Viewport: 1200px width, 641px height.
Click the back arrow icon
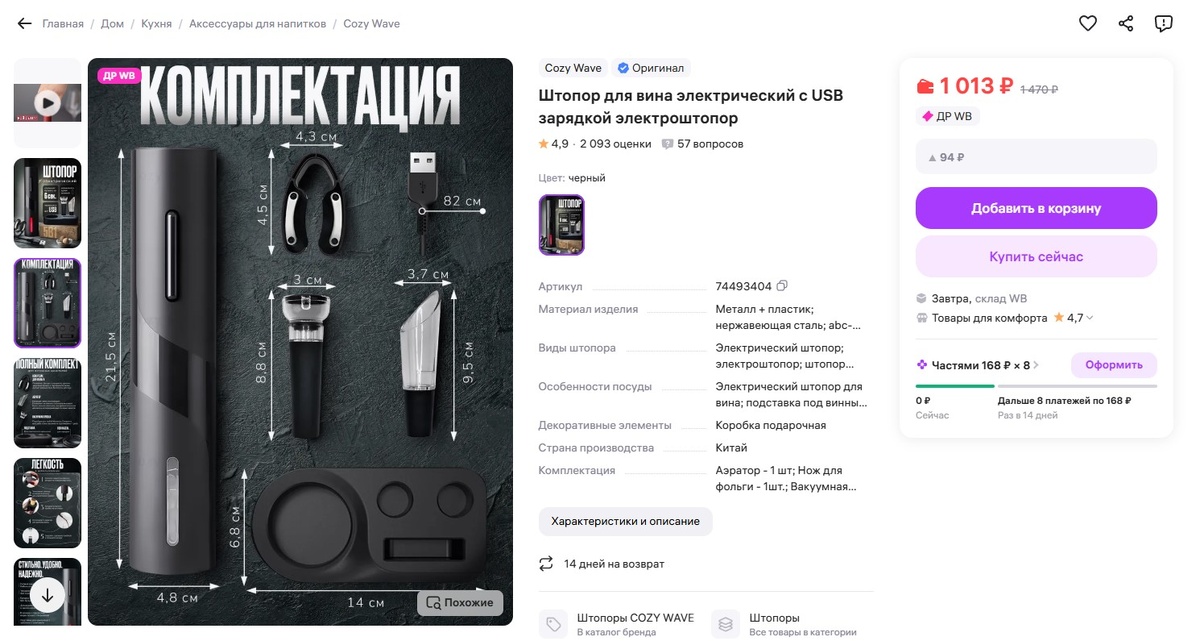[25, 24]
